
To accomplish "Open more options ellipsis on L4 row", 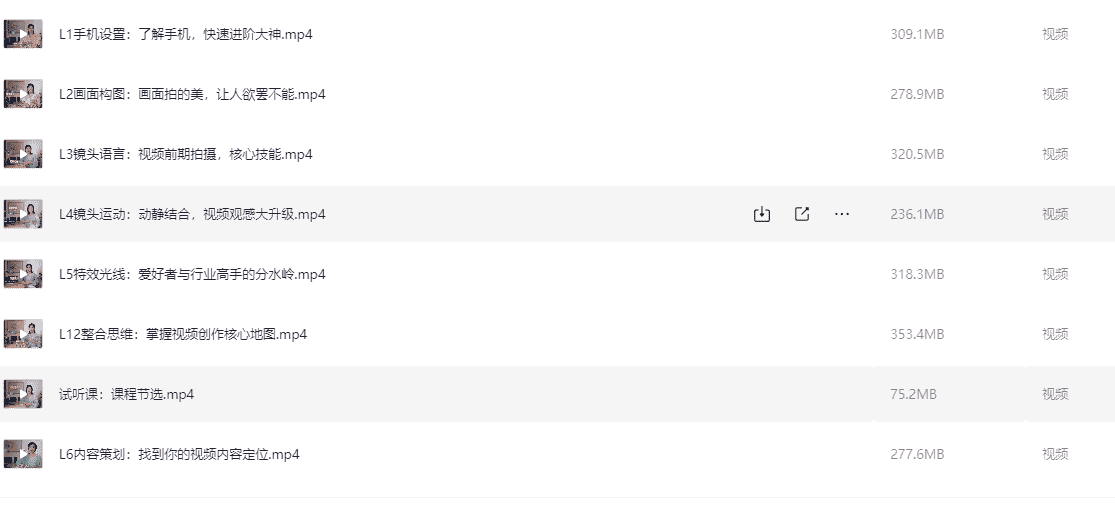I will coord(842,214).
